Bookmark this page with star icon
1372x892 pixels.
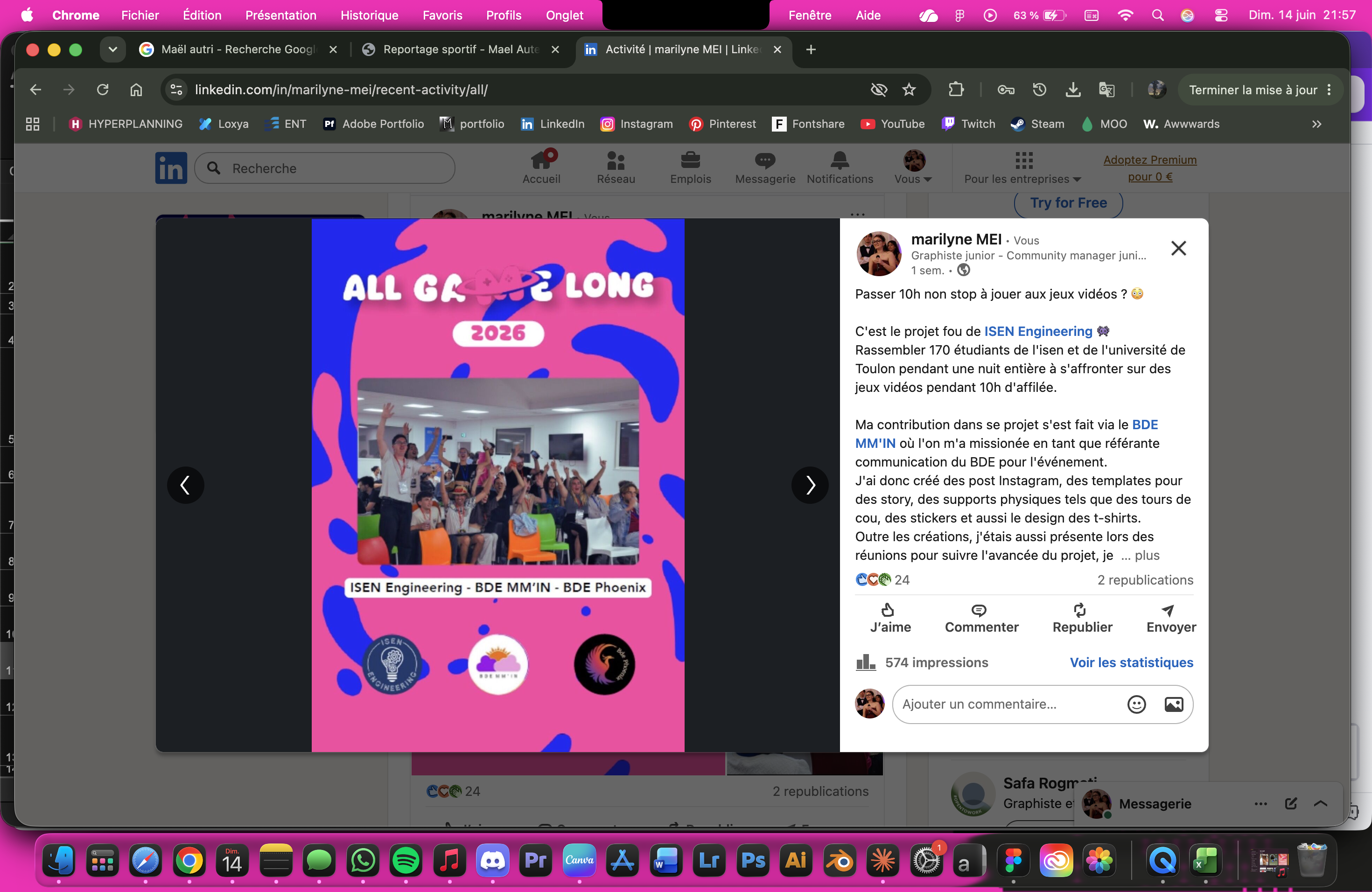point(909,90)
